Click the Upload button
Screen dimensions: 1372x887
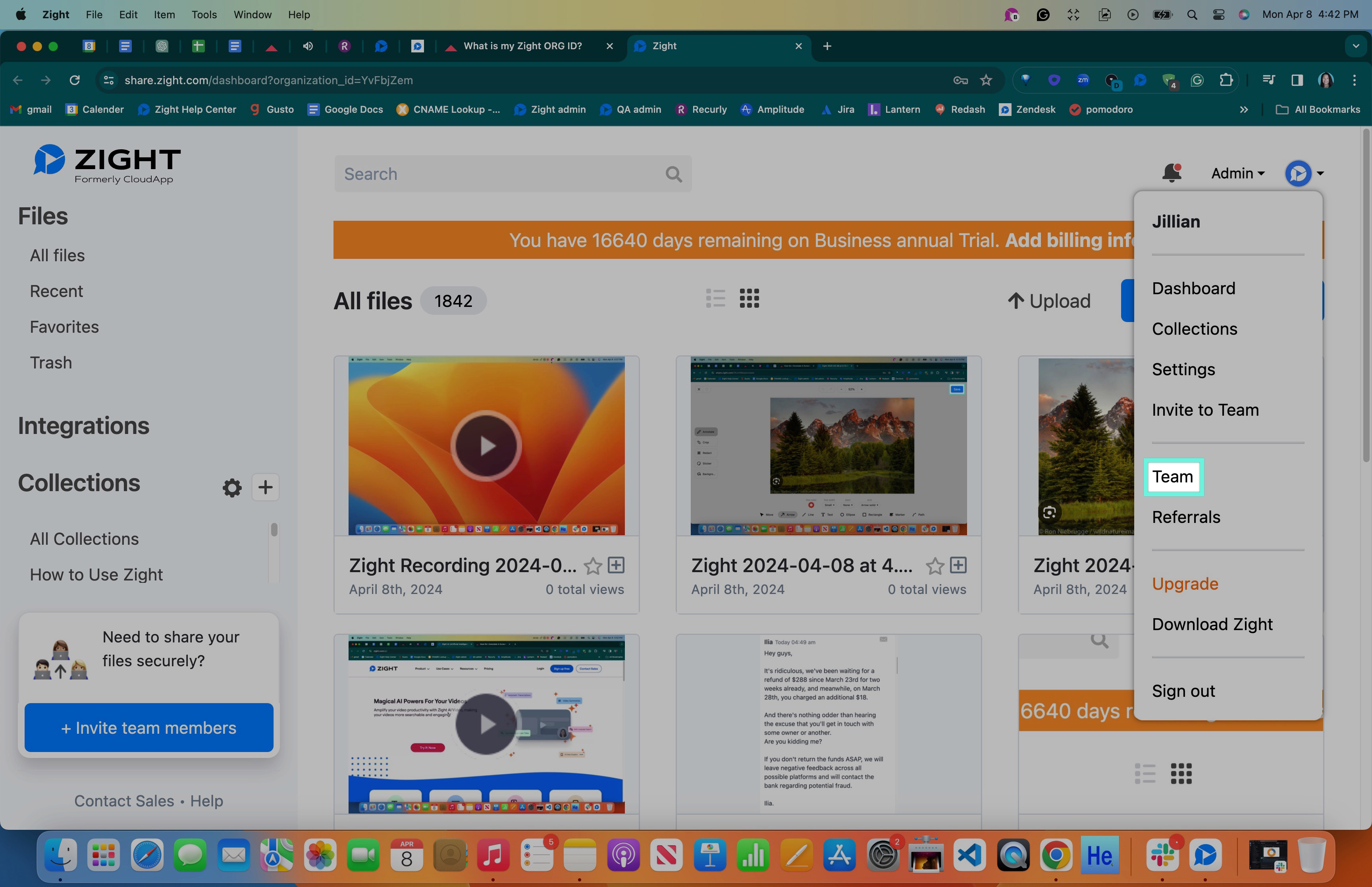coord(1049,301)
